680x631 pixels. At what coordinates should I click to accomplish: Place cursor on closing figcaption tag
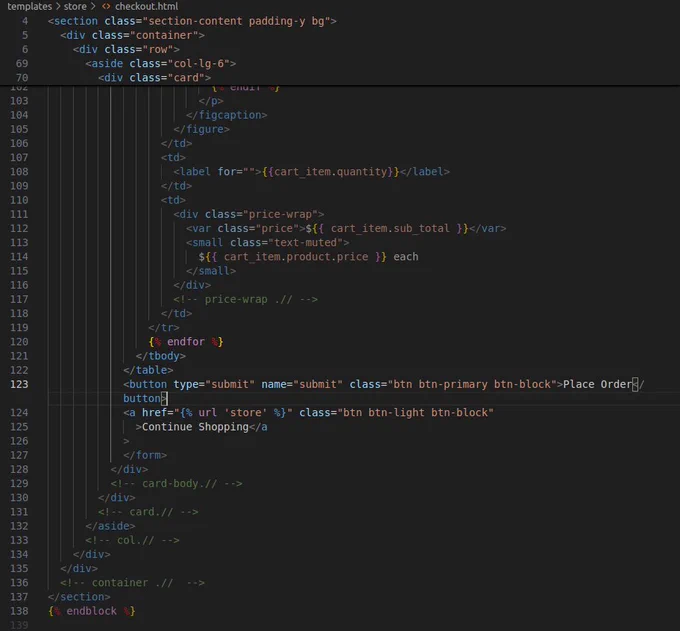pyautogui.click(x=226, y=115)
